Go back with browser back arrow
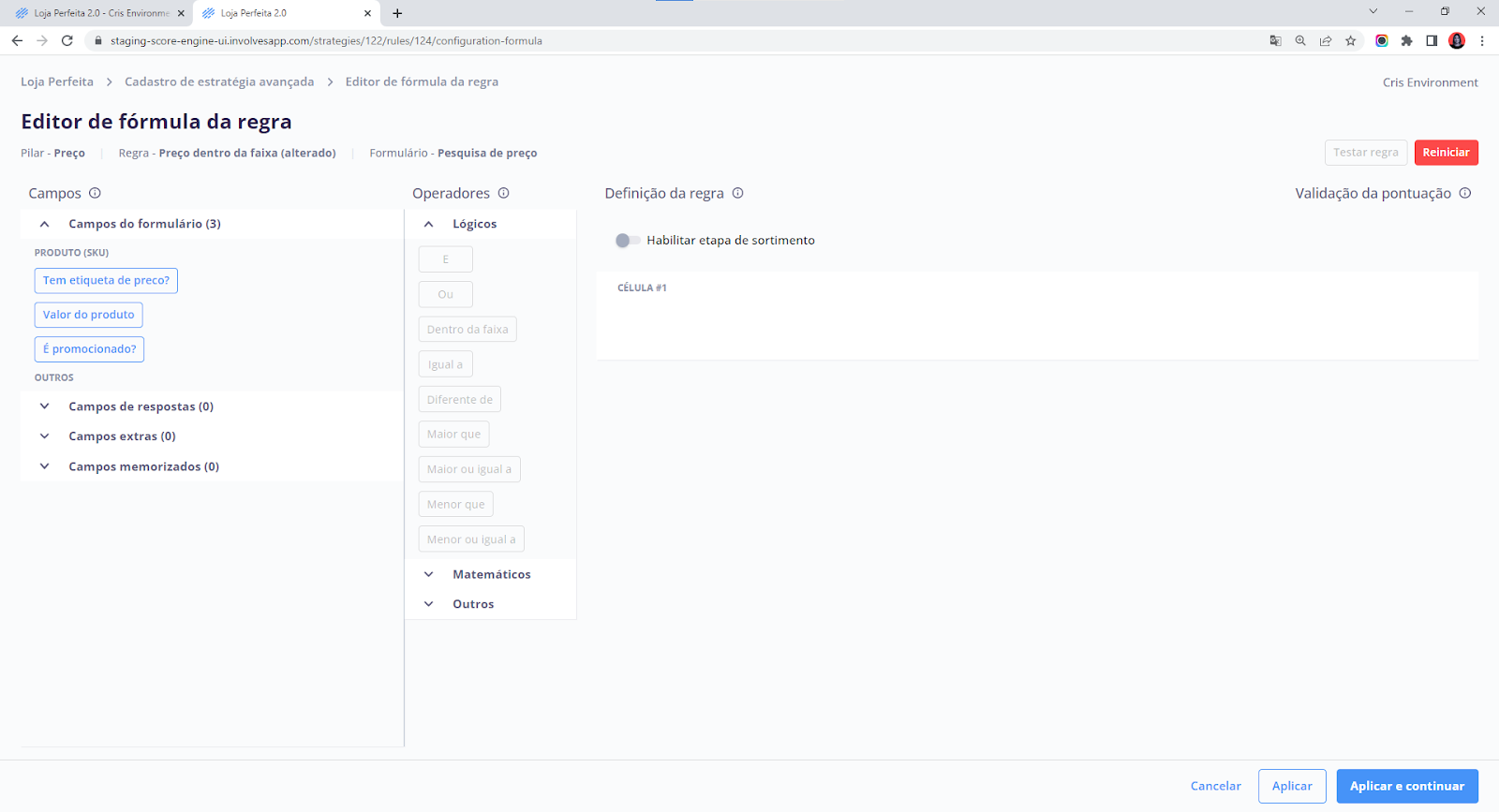Screen dimensions: 1499x812 click(17, 40)
